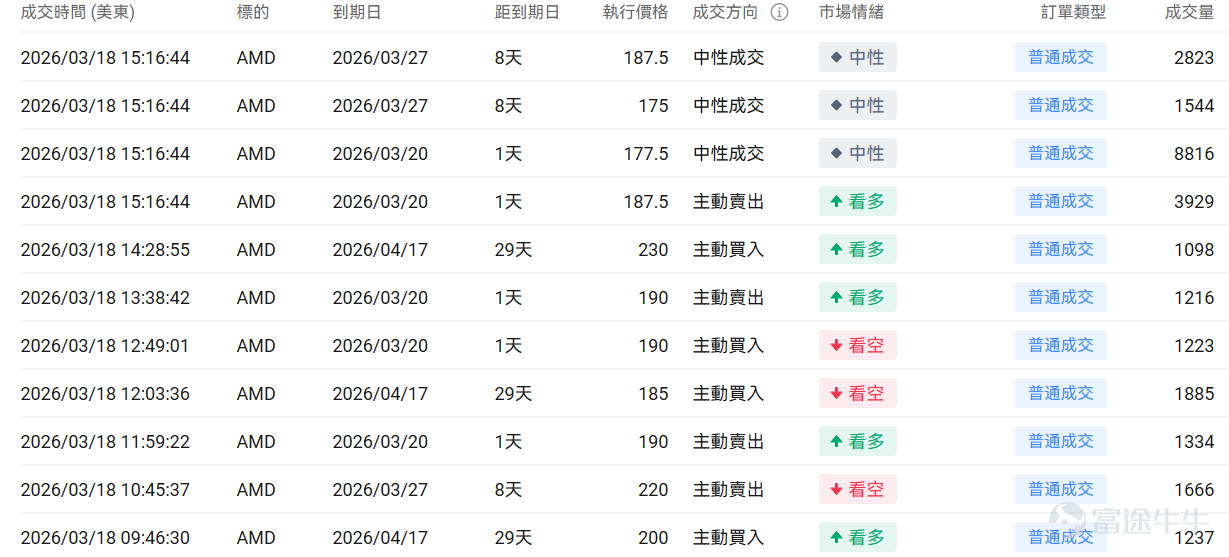Click 主動賣出 in the 10:45:37 row
This screenshot has width=1229, height=557.
point(729,490)
